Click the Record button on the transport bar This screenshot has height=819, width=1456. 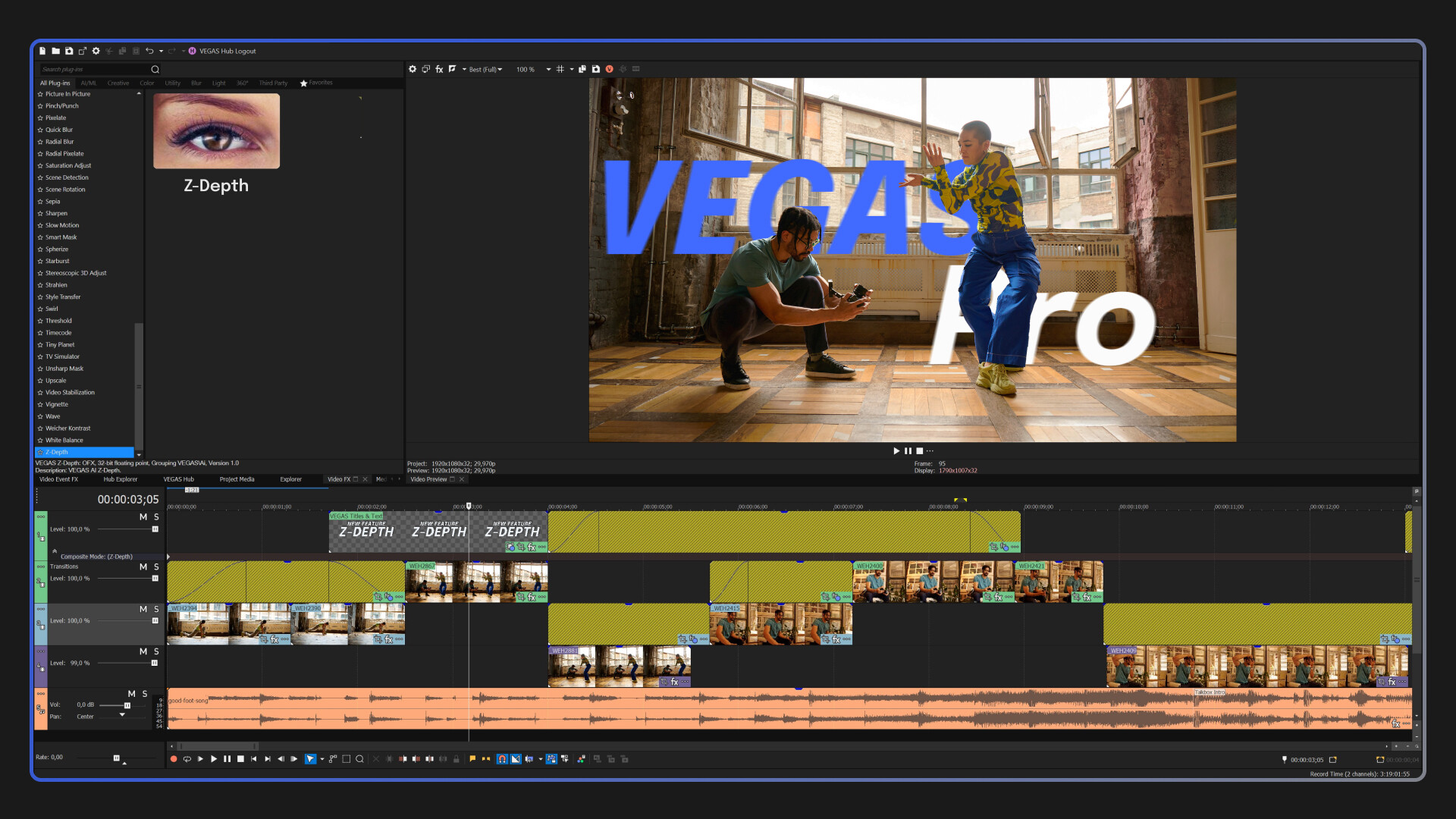click(173, 758)
